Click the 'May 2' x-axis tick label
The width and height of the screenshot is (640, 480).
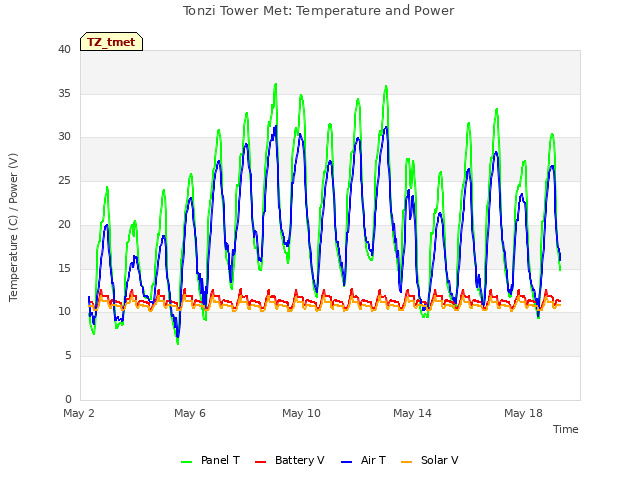[79, 413]
